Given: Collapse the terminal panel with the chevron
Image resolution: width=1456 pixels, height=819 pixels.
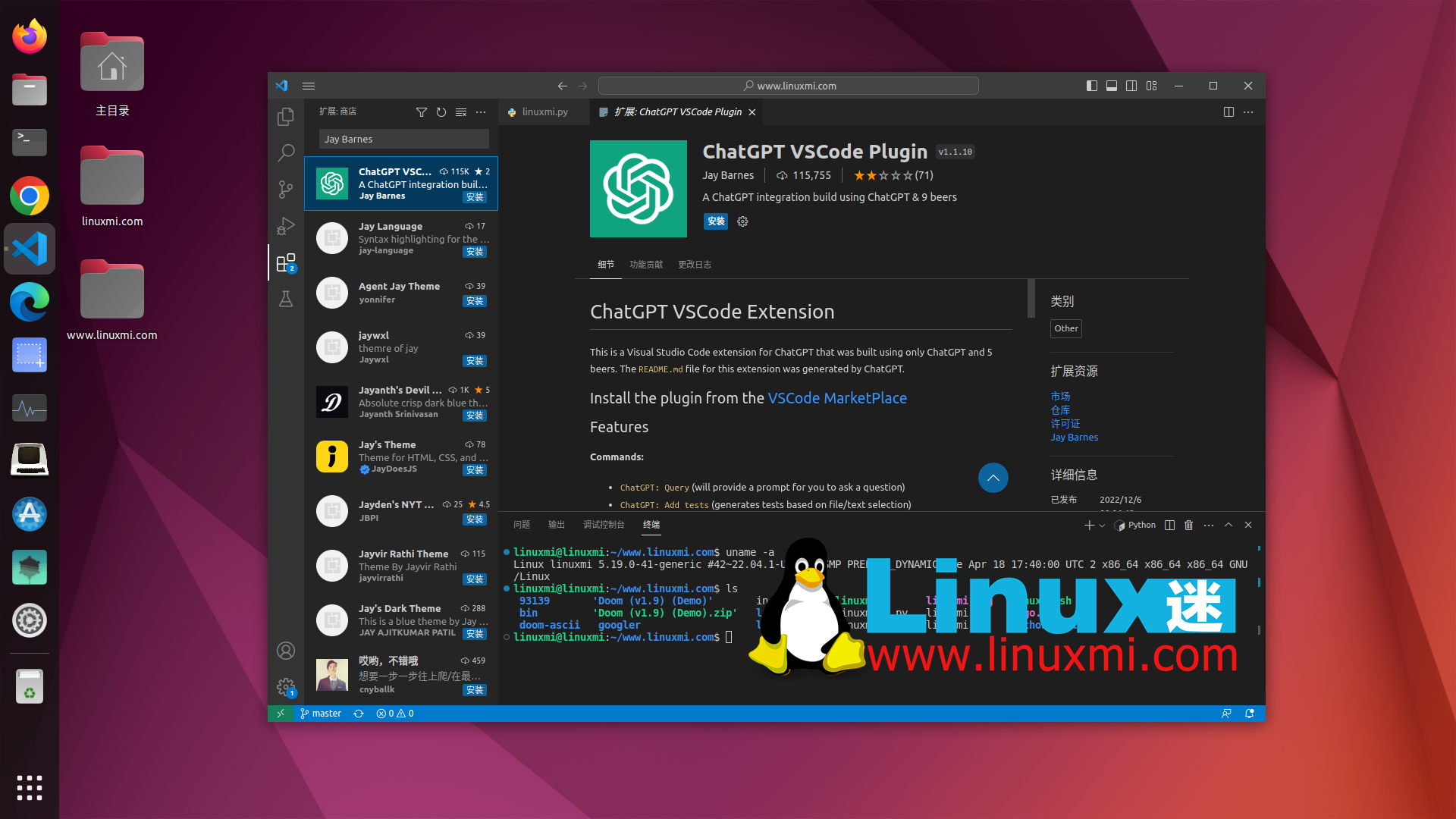Looking at the screenshot, I should pyautogui.click(x=1228, y=525).
